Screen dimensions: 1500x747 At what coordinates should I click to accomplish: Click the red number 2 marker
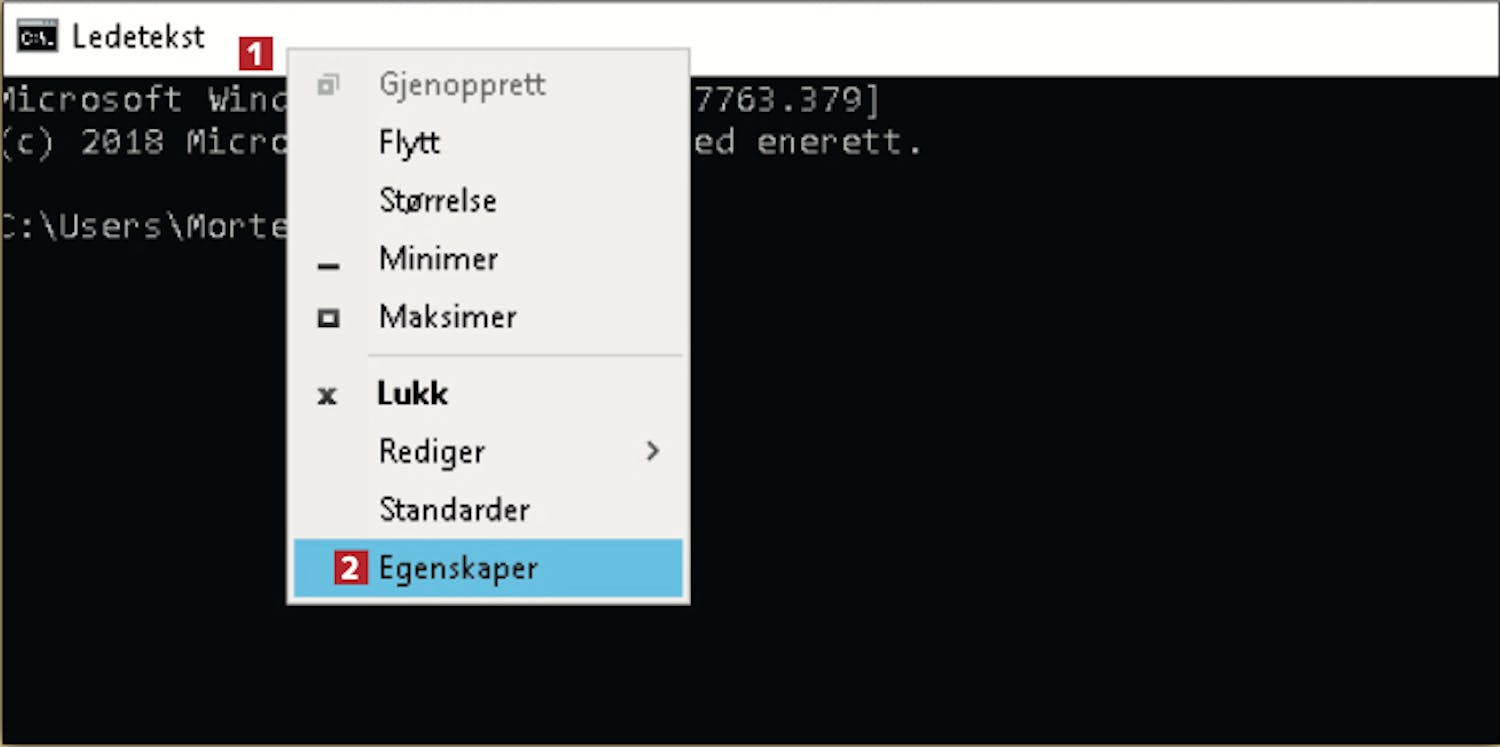coord(351,568)
